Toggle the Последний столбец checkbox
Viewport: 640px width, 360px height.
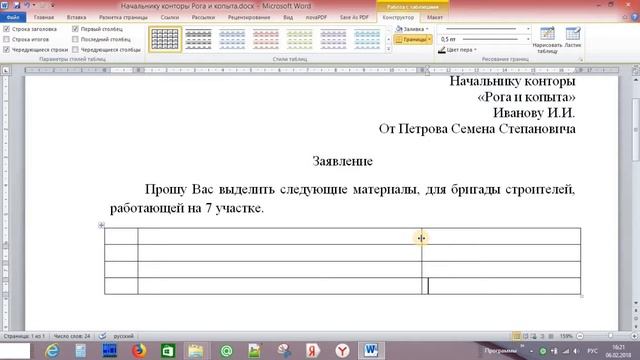75,39
